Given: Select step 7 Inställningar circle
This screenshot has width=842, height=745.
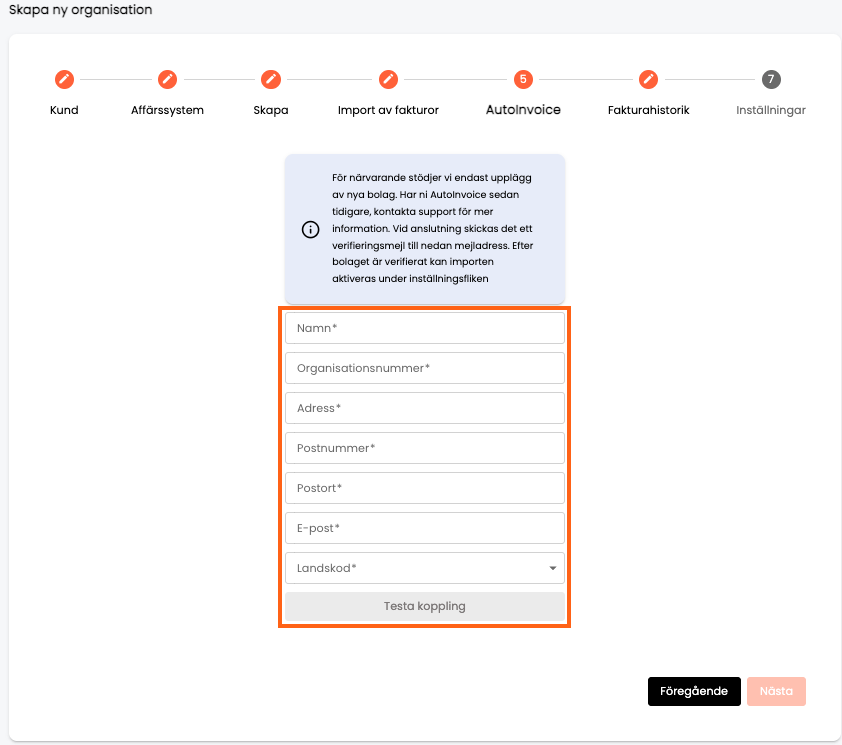Looking at the screenshot, I should 771,79.
